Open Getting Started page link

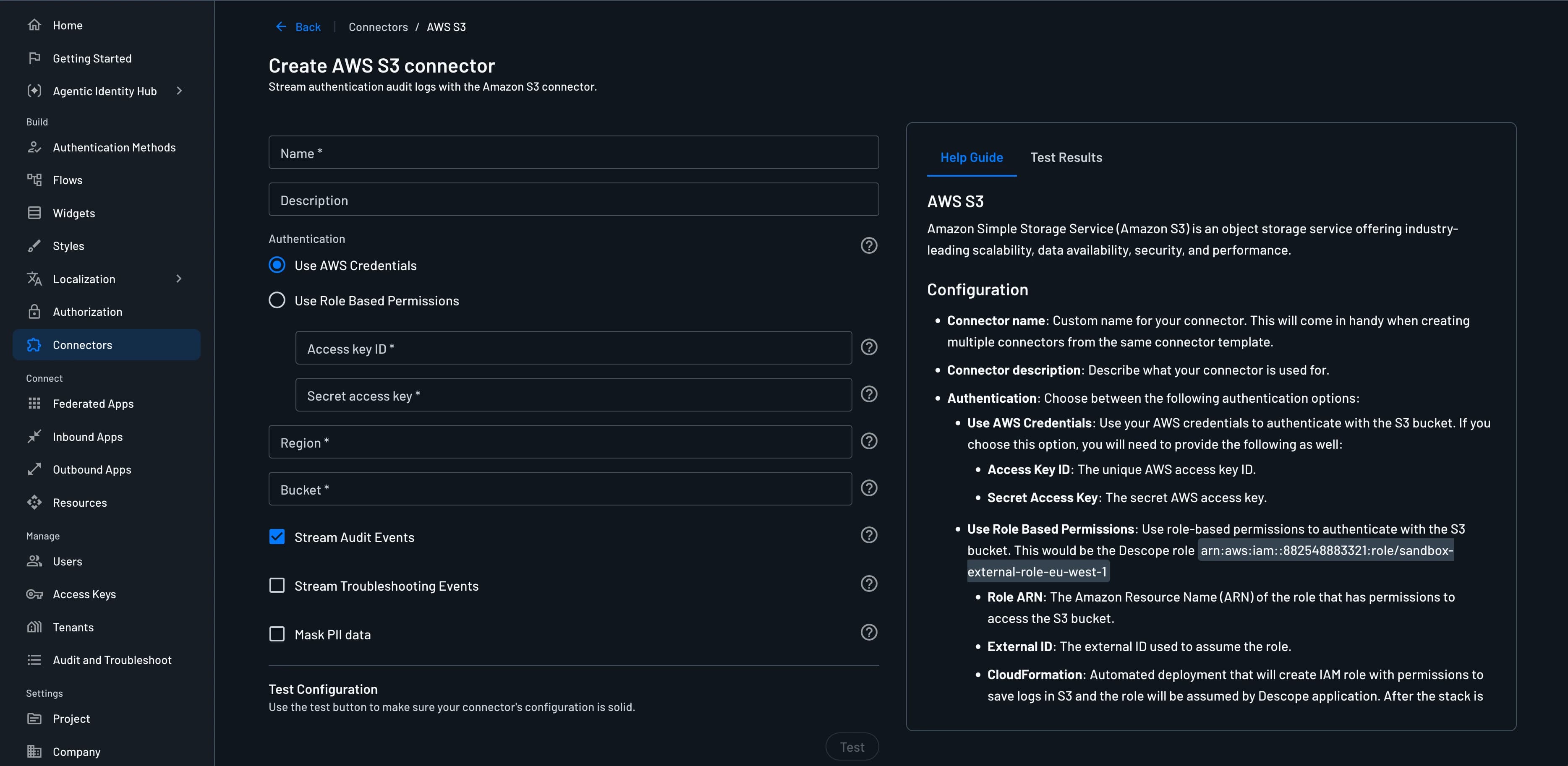pos(107,58)
